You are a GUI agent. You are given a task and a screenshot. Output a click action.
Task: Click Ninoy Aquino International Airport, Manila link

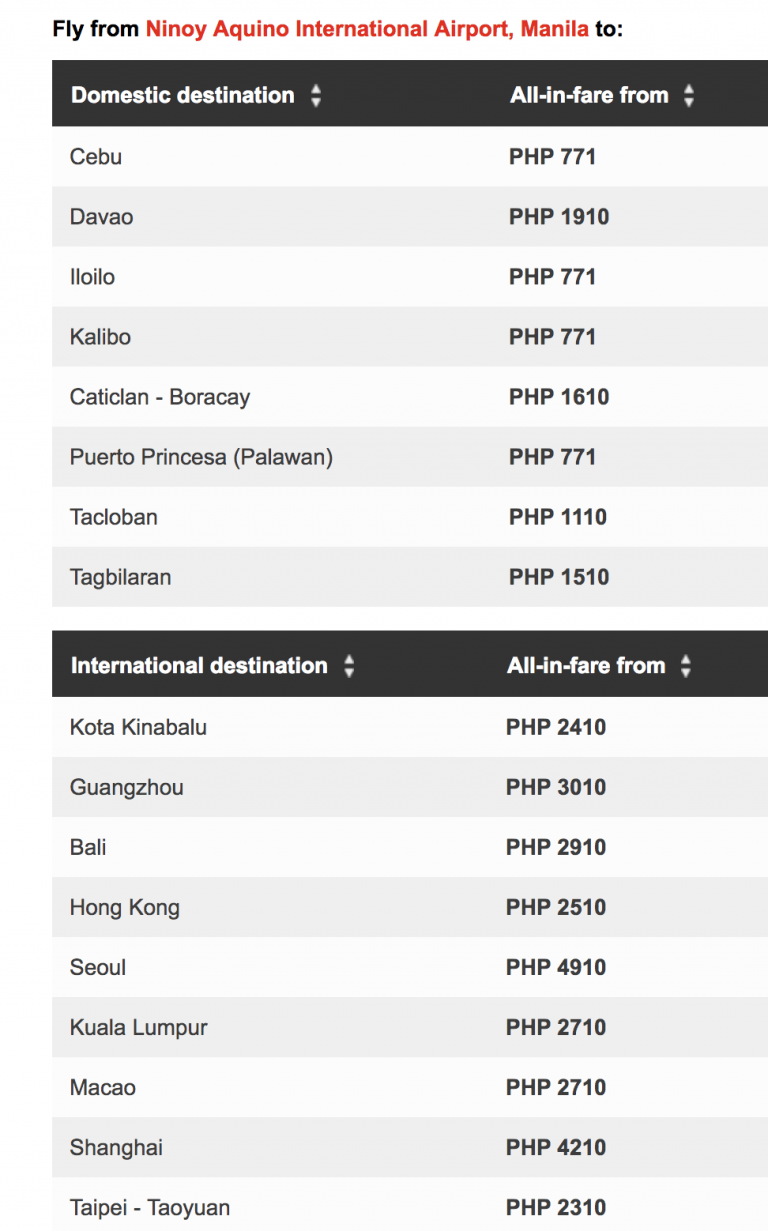click(367, 28)
